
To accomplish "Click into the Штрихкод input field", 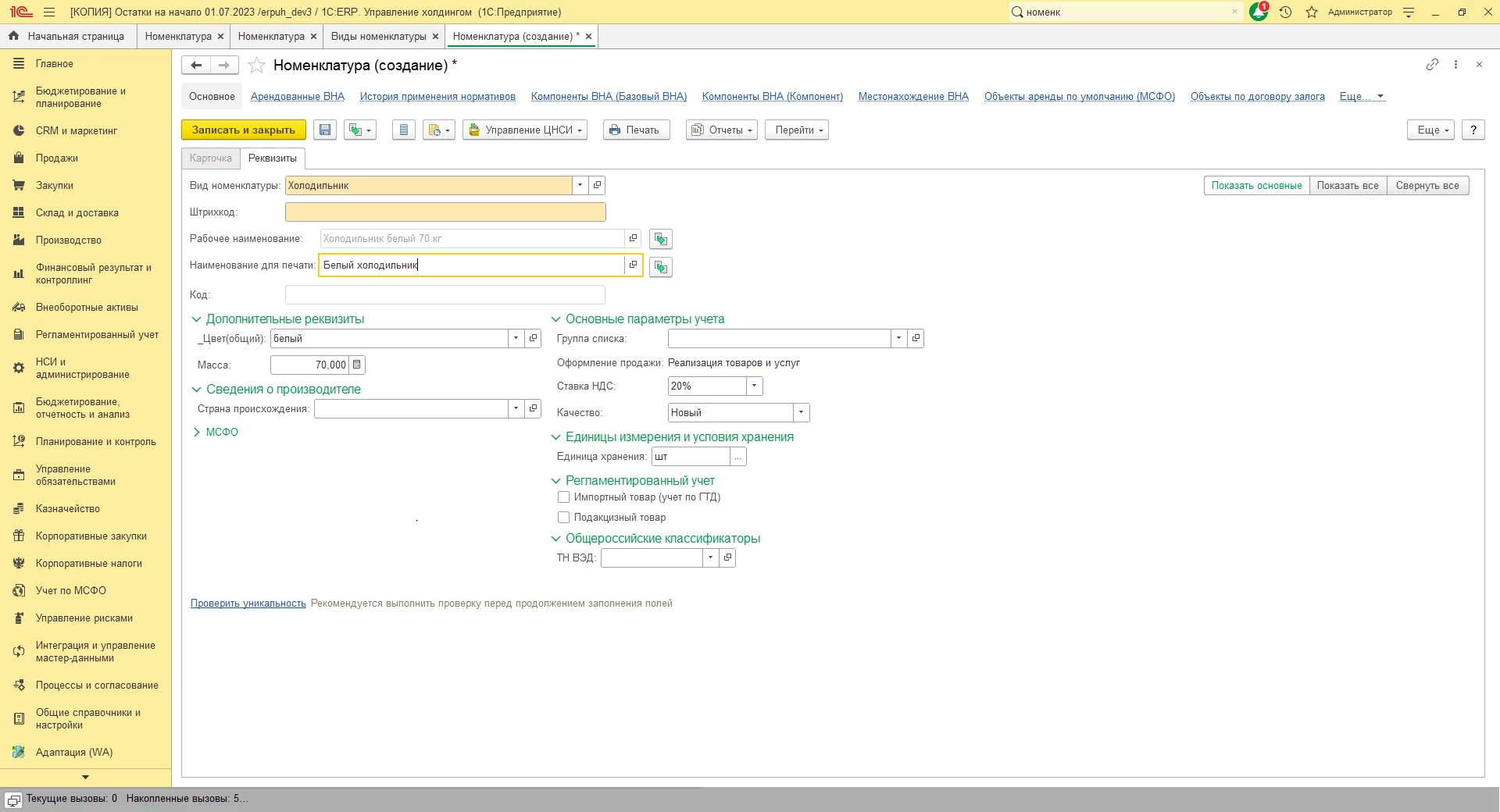I will click(445, 212).
